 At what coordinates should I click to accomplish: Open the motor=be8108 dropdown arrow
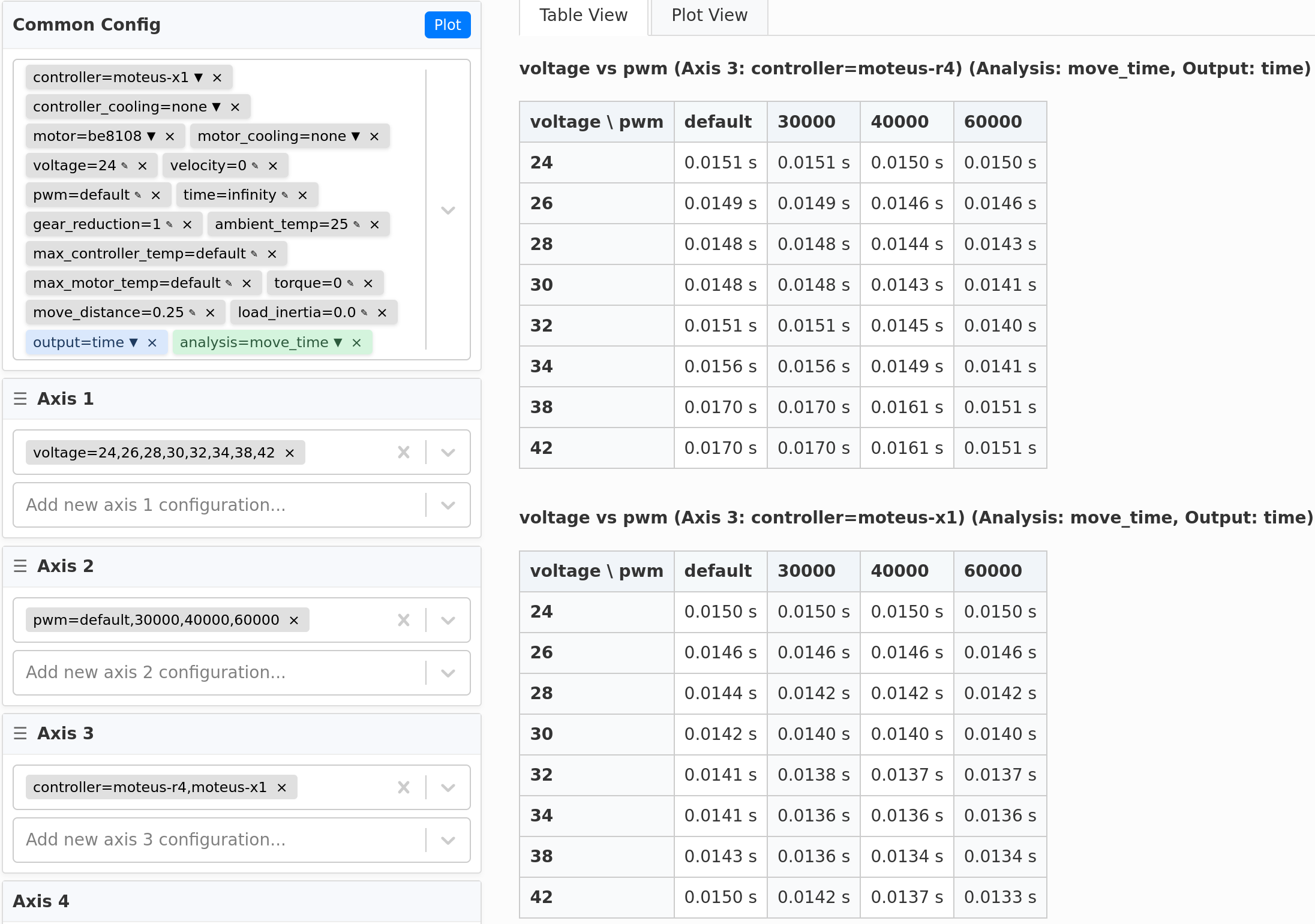(151, 136)
